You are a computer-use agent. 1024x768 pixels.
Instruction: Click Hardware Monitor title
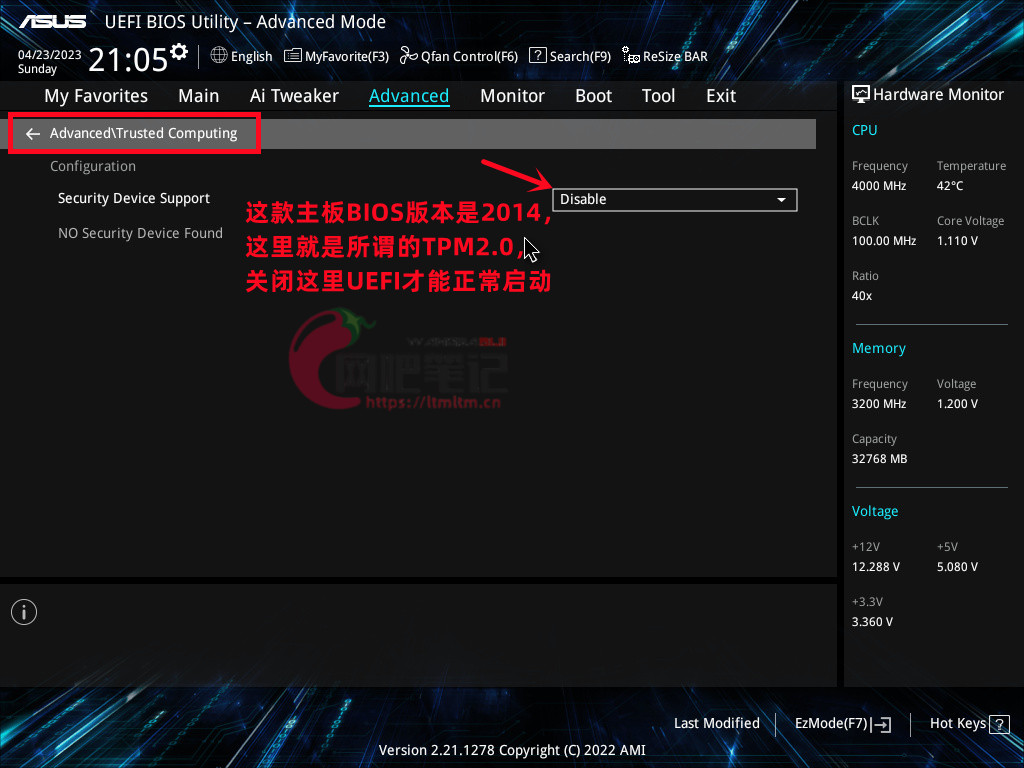pyautogui.click(x=938, y=95)
